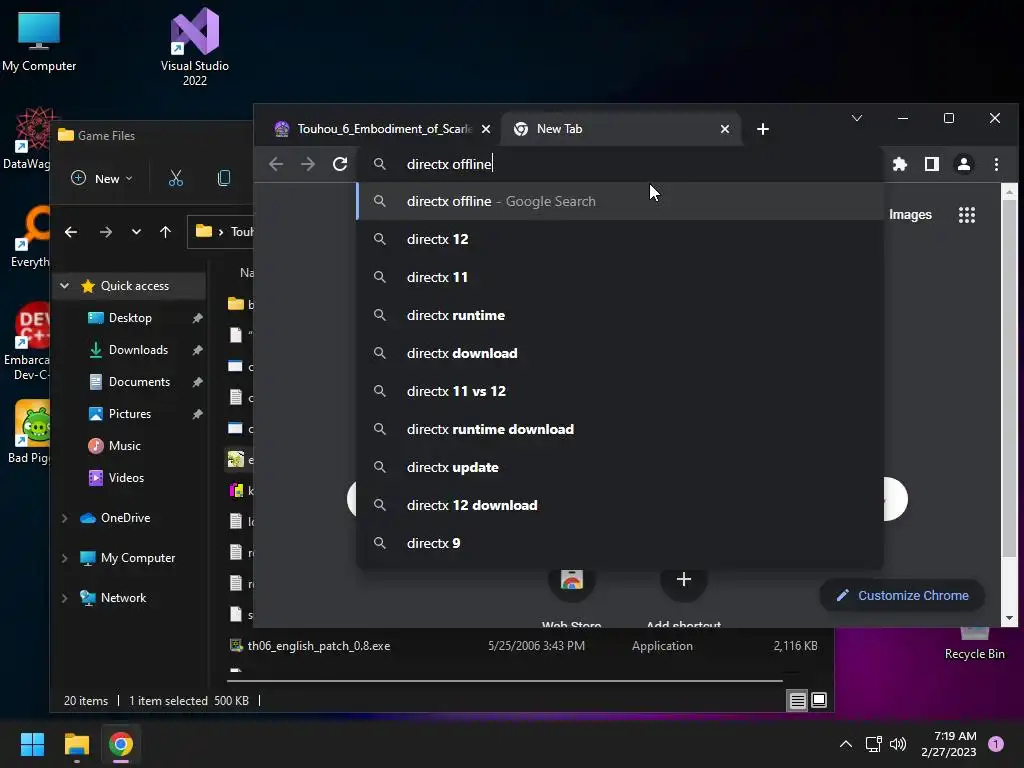
Task: Click Chrome scrollbar down arrow
Action: point(1009,618)
